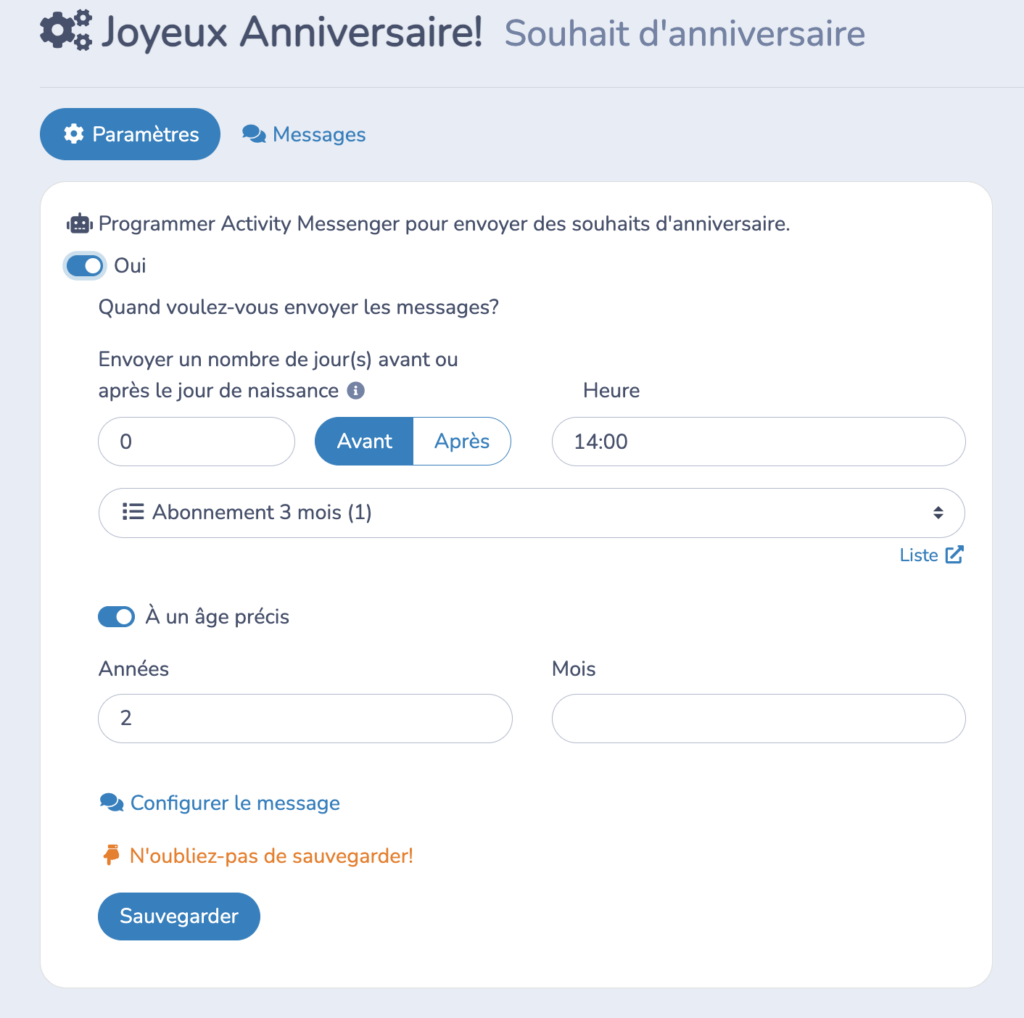Screen dimensions: 1024x1018
Task: Toggle off the Oui switch
Action: coord(84,265)
